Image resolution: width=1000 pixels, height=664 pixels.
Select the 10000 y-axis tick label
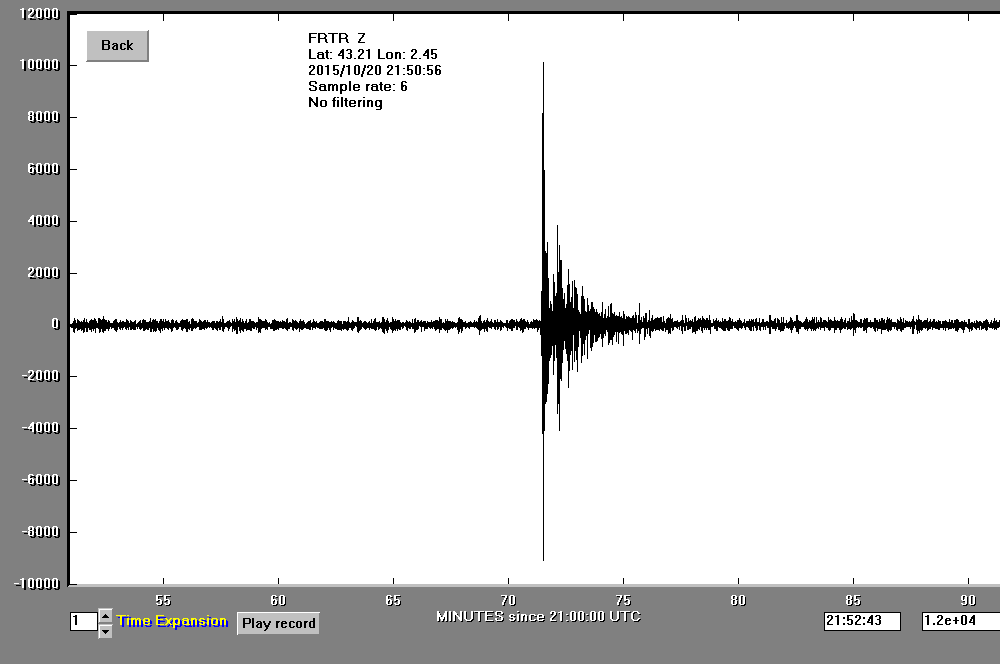40,65
